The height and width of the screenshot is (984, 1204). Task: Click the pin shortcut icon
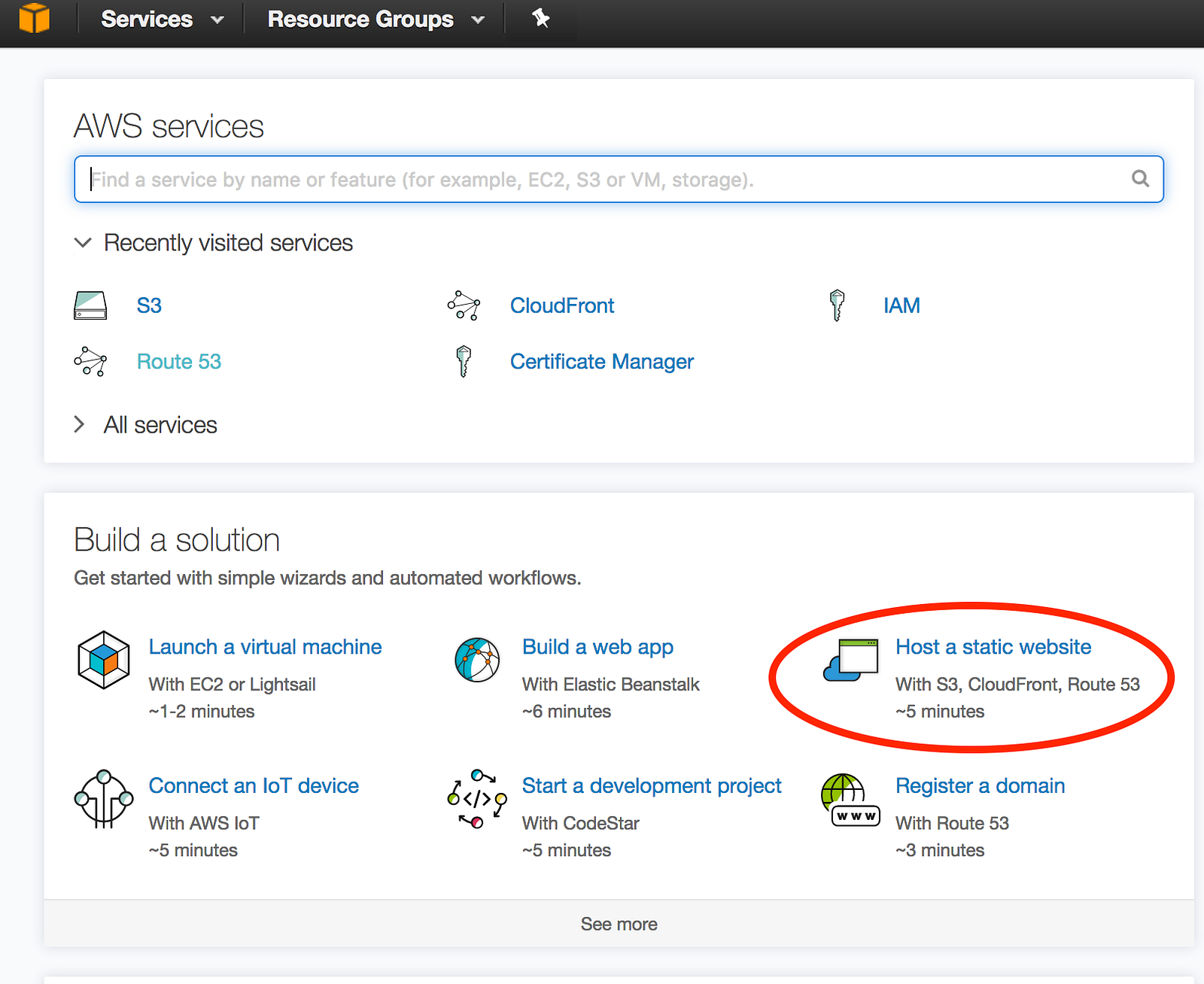[x=540, y=18]
